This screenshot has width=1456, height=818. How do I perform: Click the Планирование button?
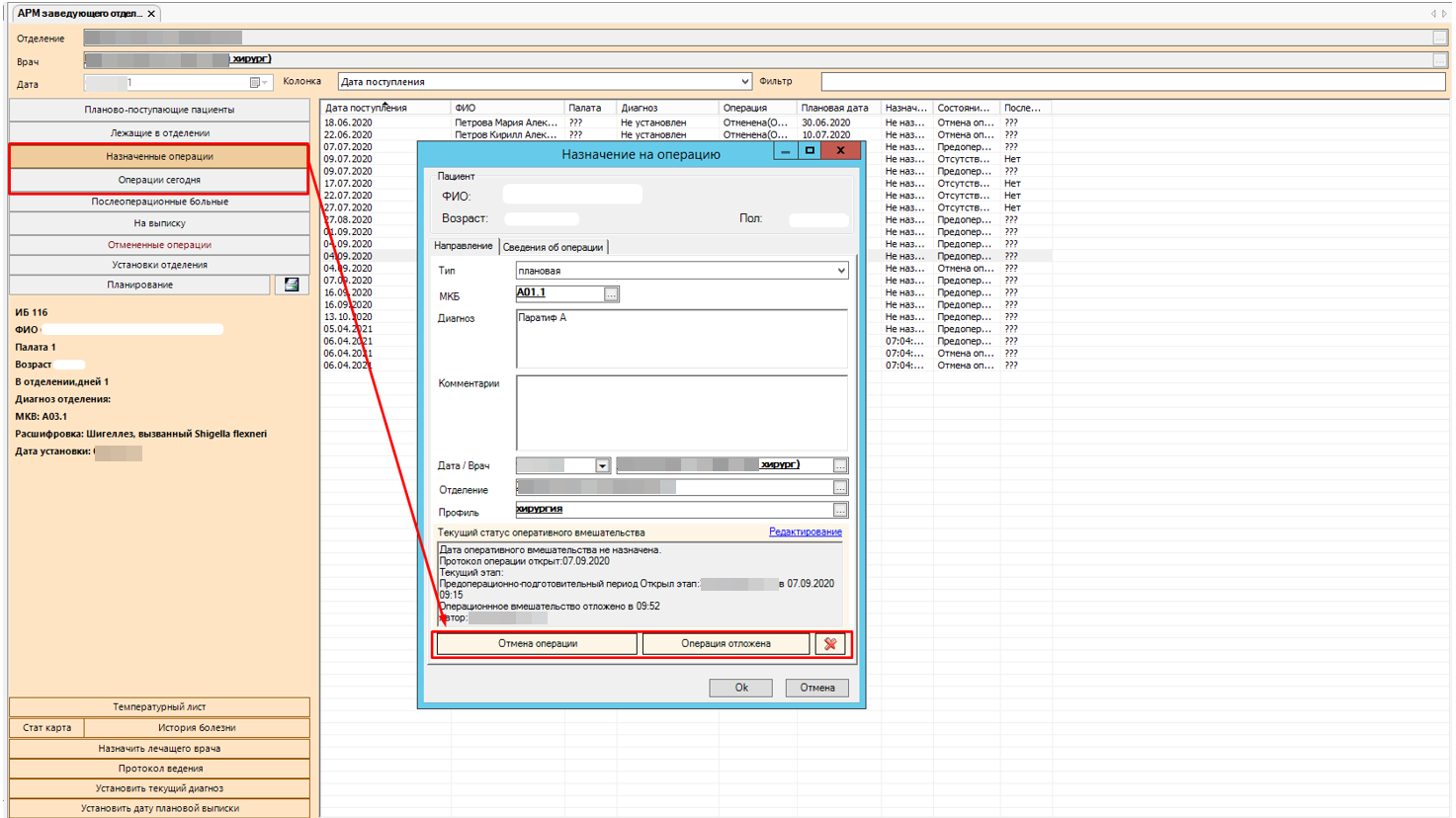(x=139, y=285)
